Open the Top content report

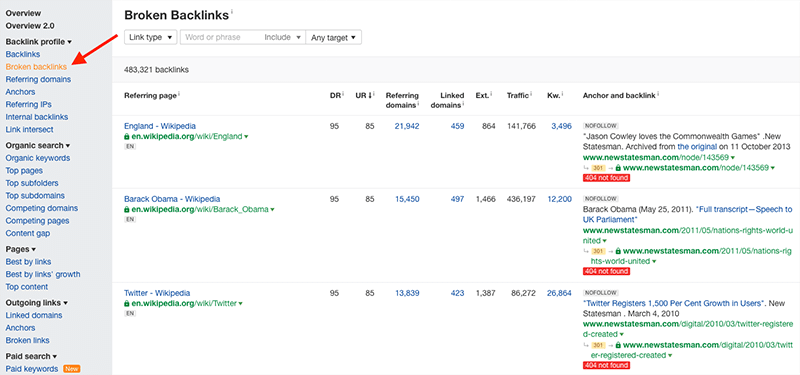pos(27,287)
